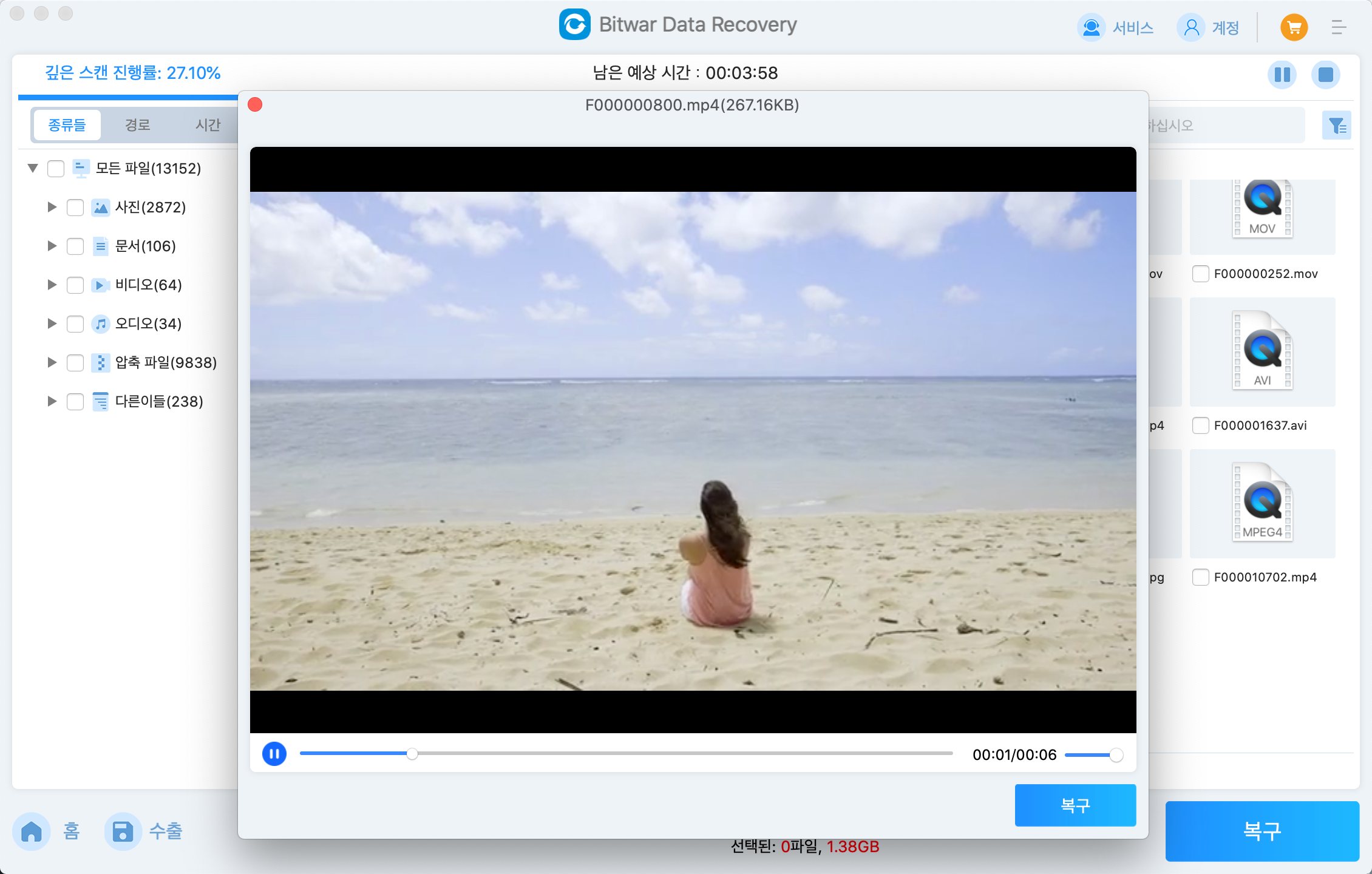Check the 사진(2872) checkbox

[x=75, y=208]
